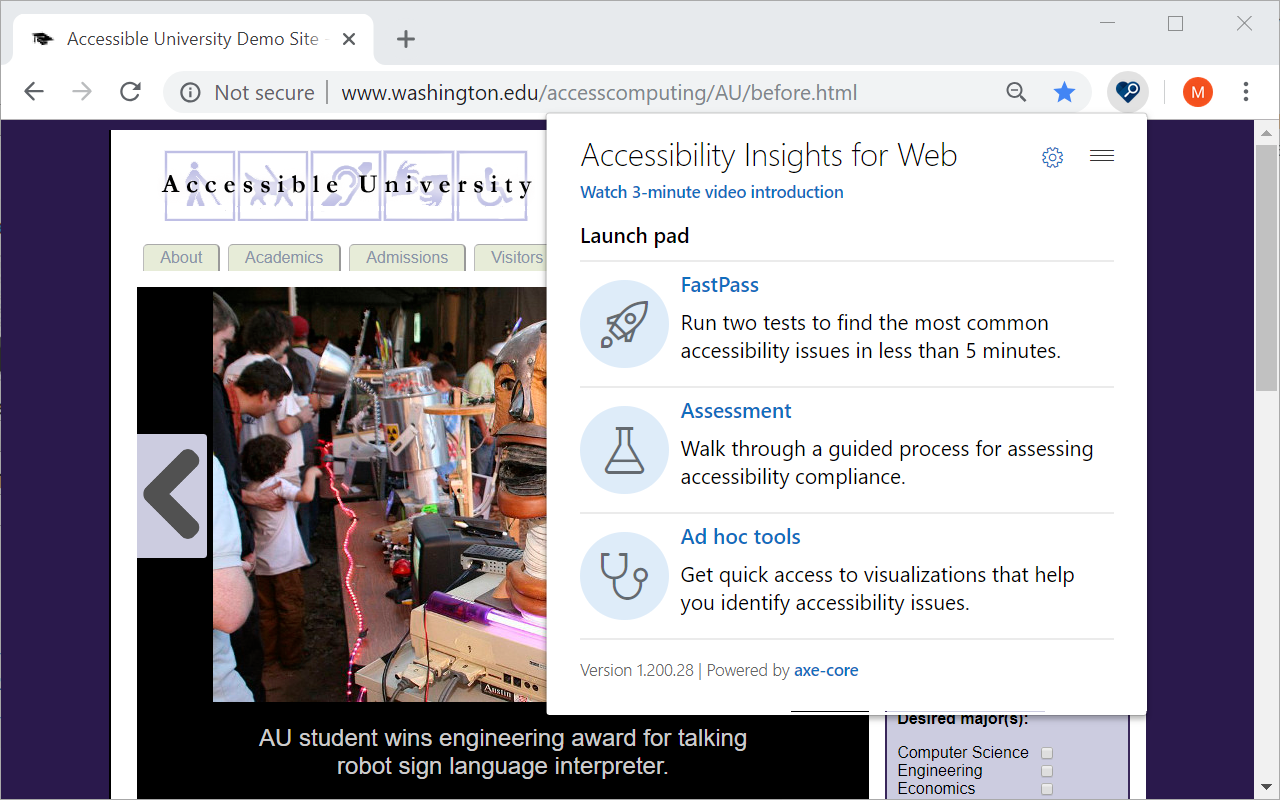Reload the page
The width and height of the screenshot is (1280, 800).
click(130, 92)
